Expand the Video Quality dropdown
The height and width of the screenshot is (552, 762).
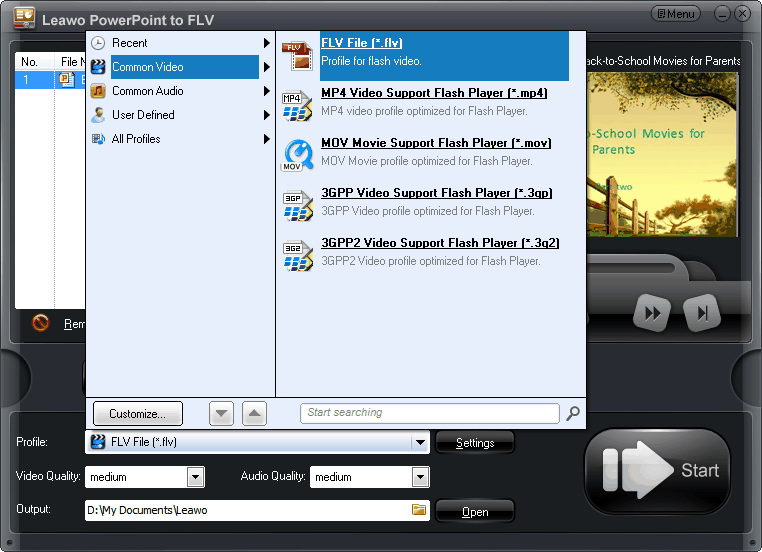pos(195,477)
